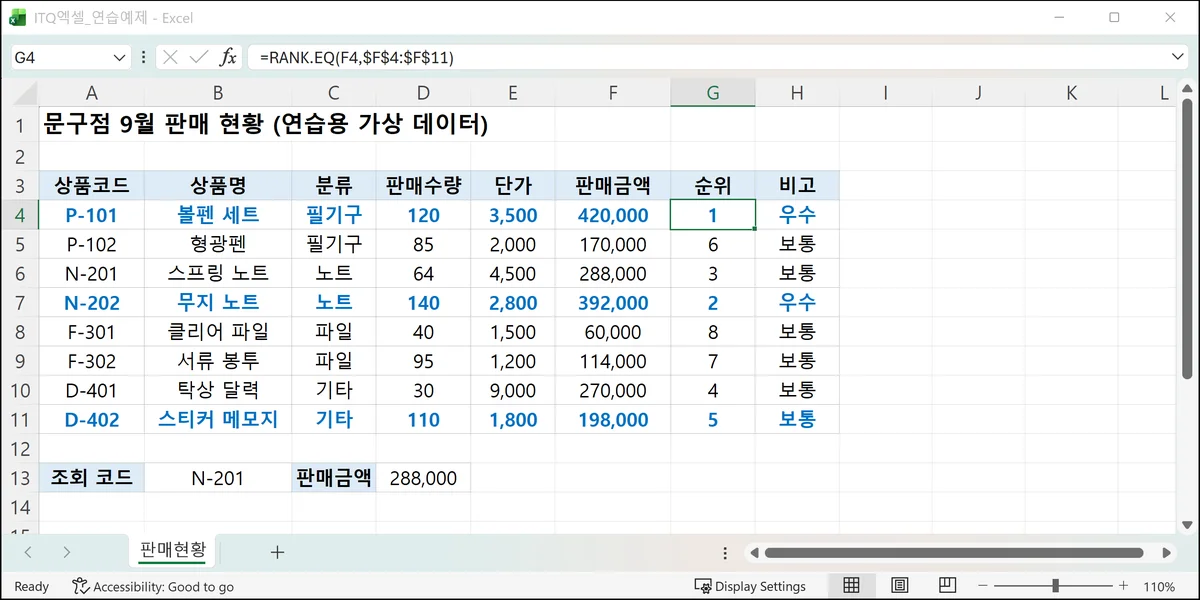Click the next sheet navigation arrow

66,552
